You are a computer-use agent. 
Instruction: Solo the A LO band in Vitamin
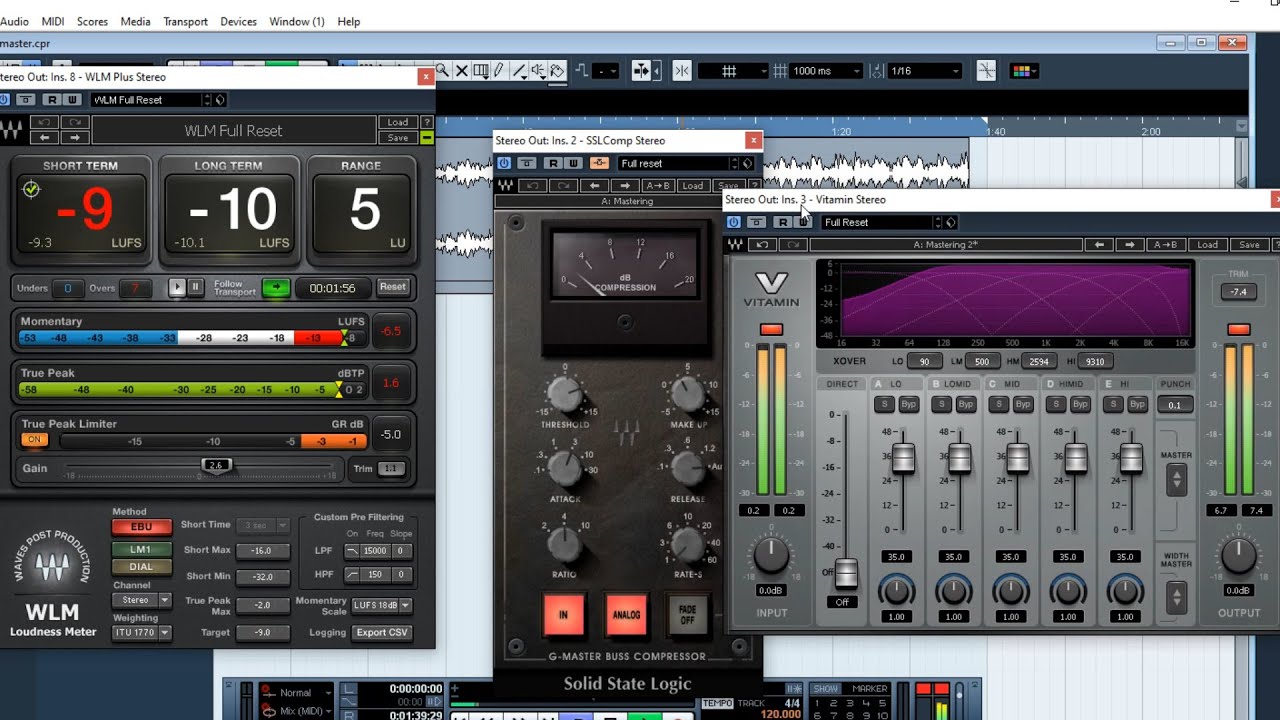(884, 404)
